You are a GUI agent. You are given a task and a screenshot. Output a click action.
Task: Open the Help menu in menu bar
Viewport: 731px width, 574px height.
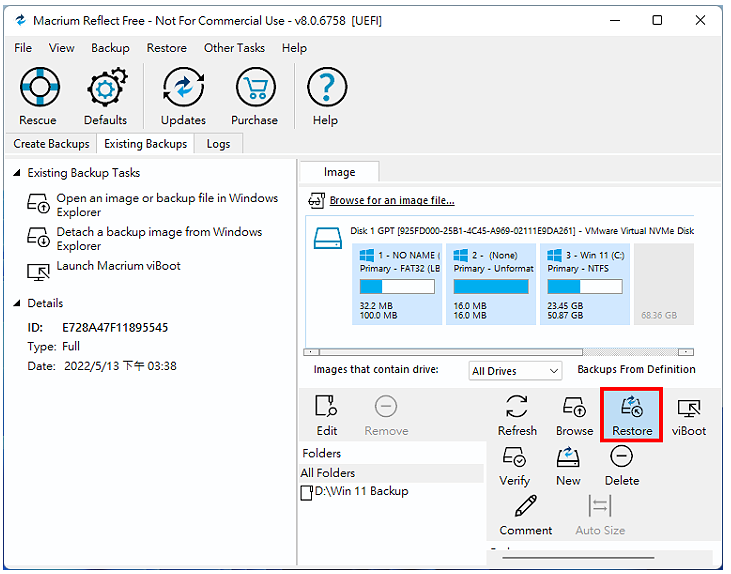point(294,48)
